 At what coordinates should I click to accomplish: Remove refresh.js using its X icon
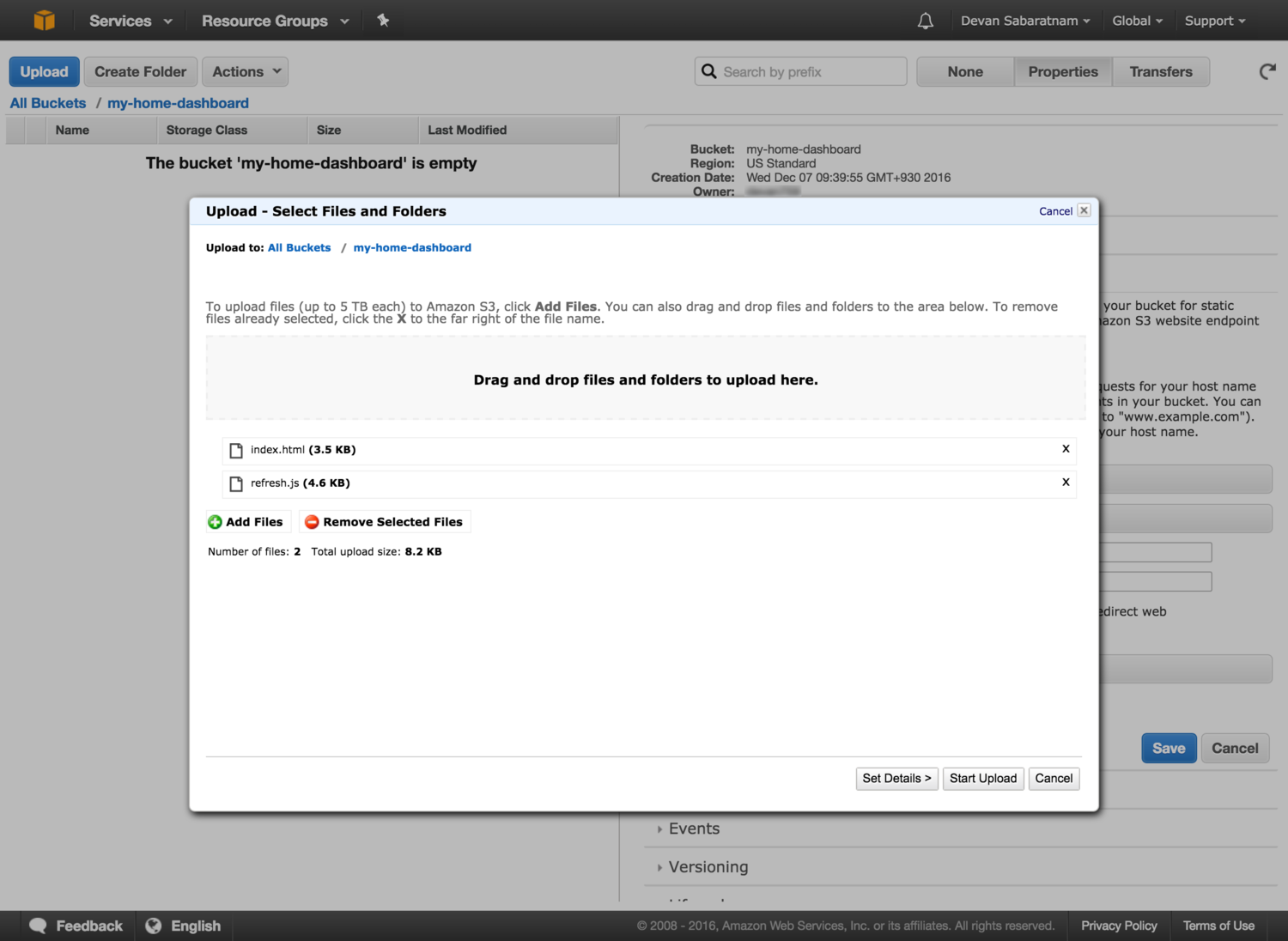tap(1066, 483)
